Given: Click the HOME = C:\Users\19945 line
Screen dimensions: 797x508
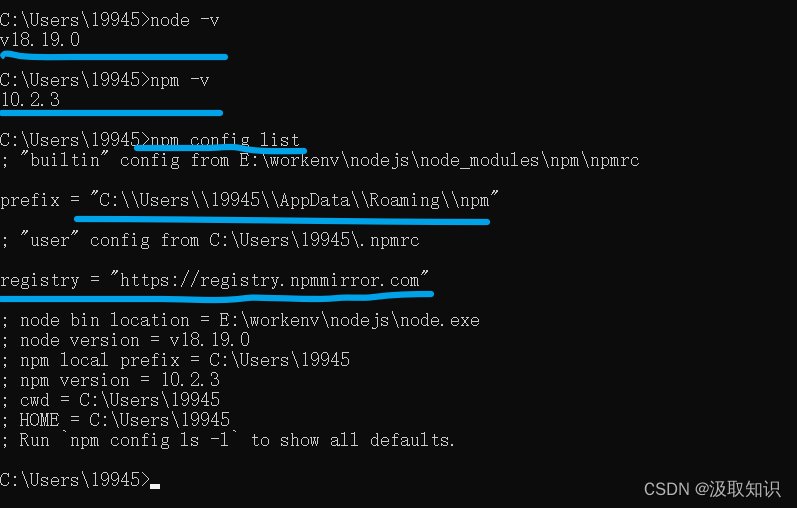Looking at the screenshot, I should pyautogui.click(x=115, y=420).
